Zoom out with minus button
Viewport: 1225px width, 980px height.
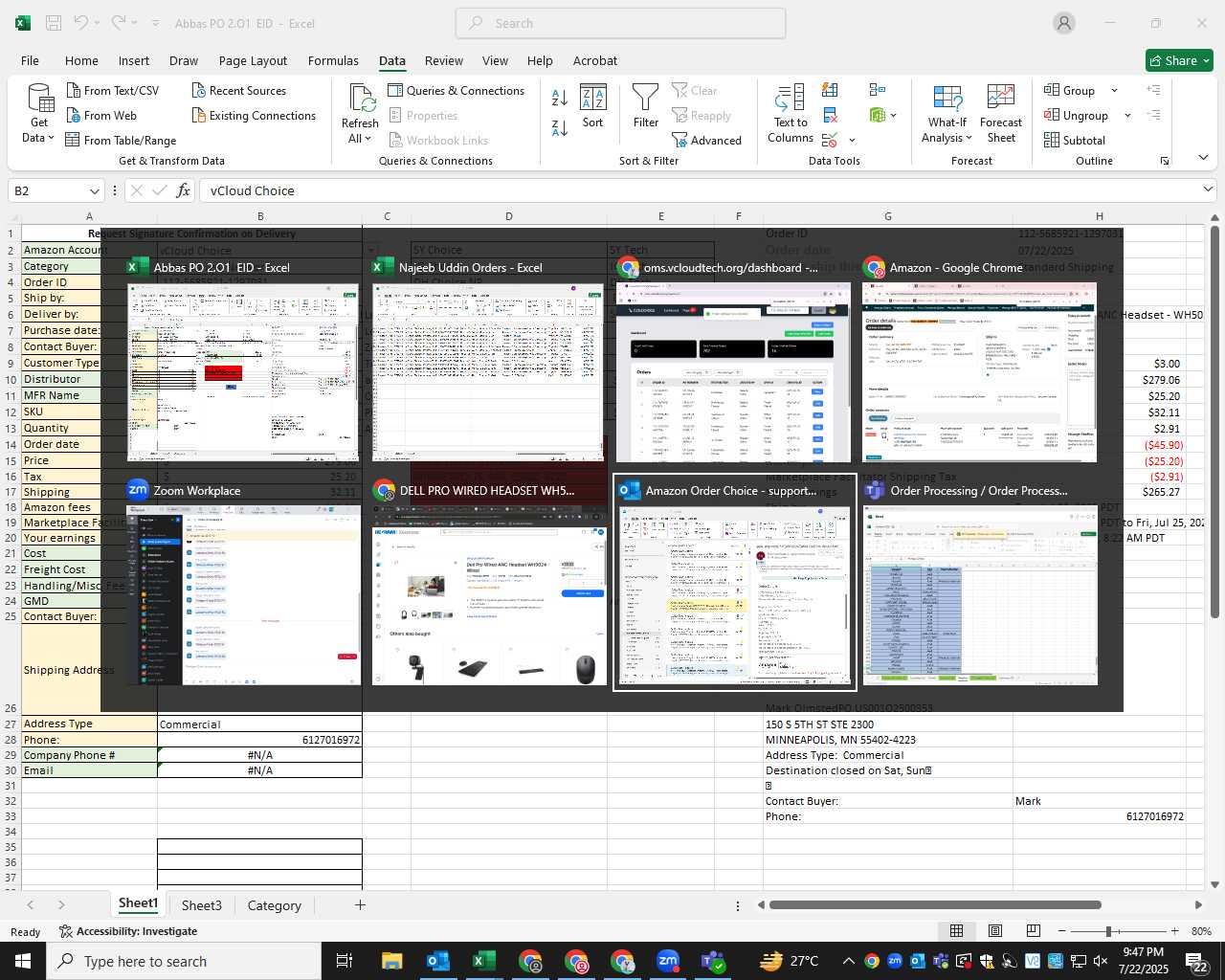coord(1062,931)
